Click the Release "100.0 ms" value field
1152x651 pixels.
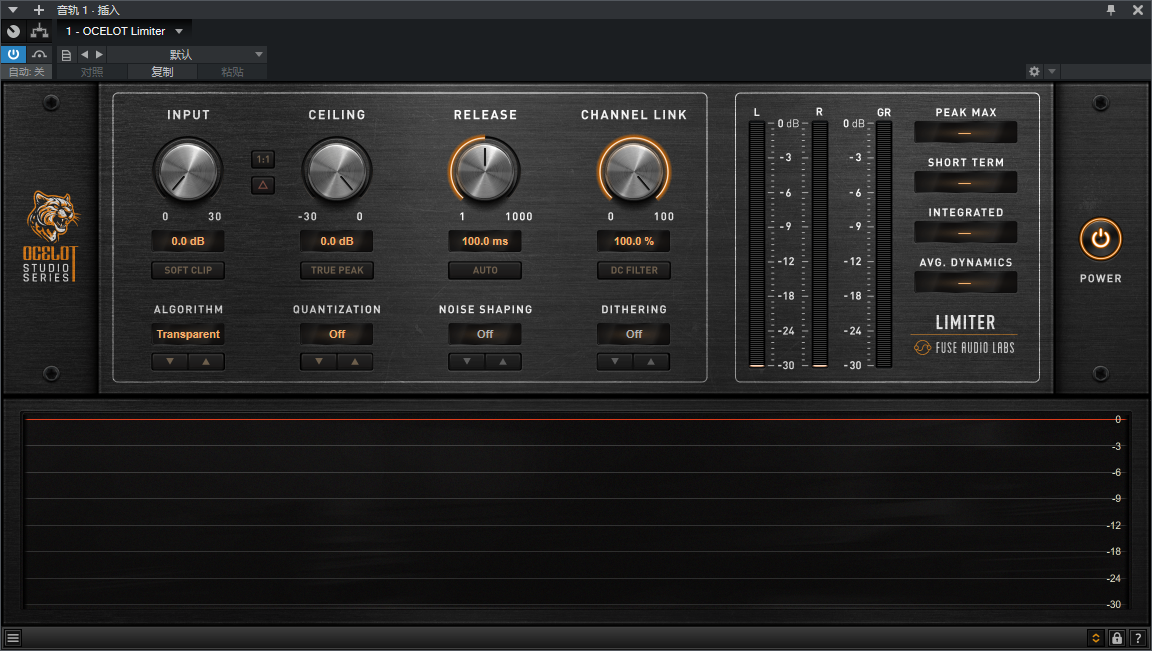485,241
